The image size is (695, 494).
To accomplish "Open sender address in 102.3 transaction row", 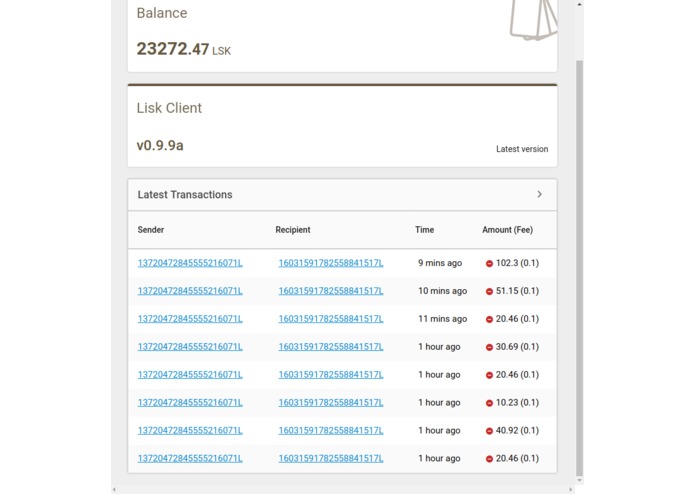I will point(190,263).
